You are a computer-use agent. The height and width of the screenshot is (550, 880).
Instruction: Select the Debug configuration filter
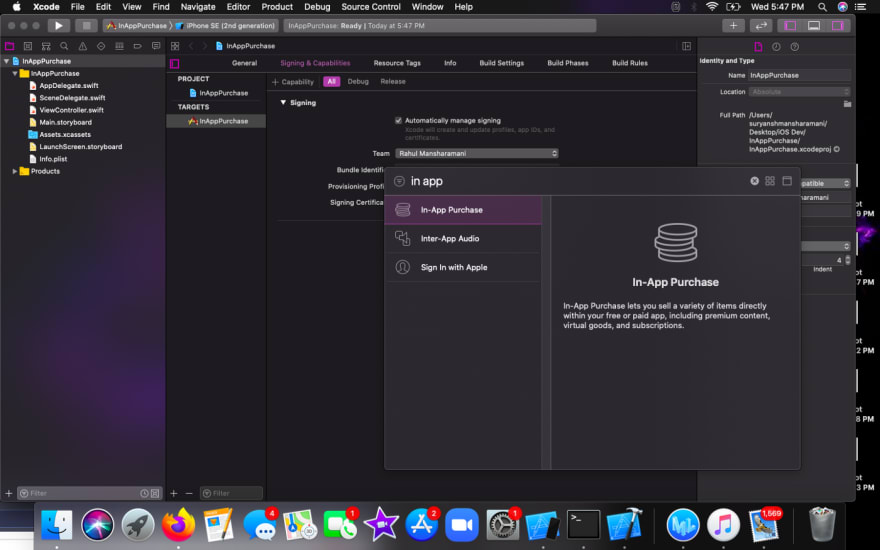pos(358,81)
